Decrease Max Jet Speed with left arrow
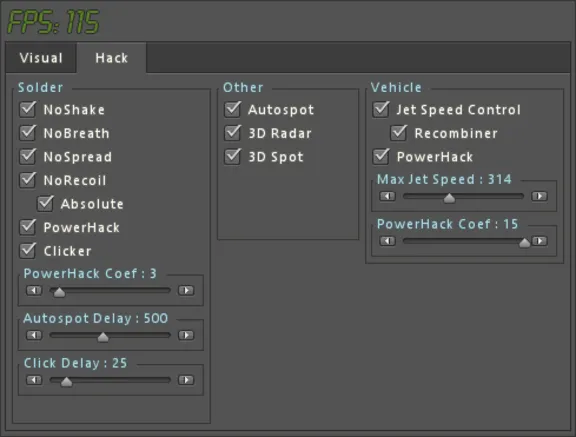The height and width of the screenshot is (437, 576). [x=388, y=196]
